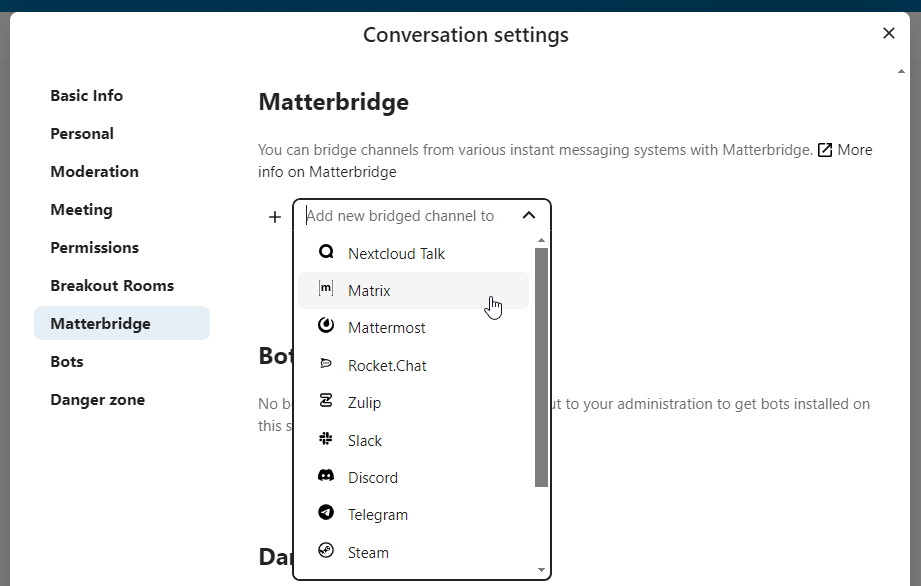Open More info on Matterbridge link
This screenshot has width=921, height=586.
click(844, 150)
